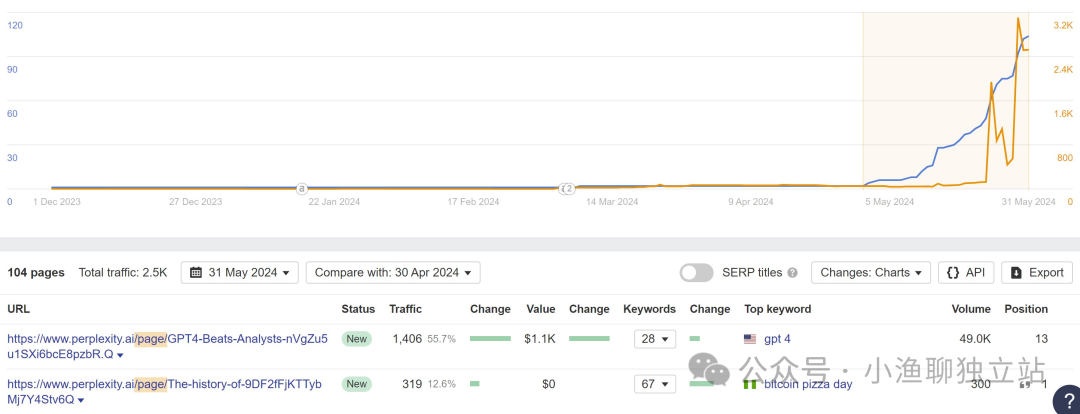Open the round help button at bottom right
This screenshot has height=414, width=1080.
(x=1066, y=400)
